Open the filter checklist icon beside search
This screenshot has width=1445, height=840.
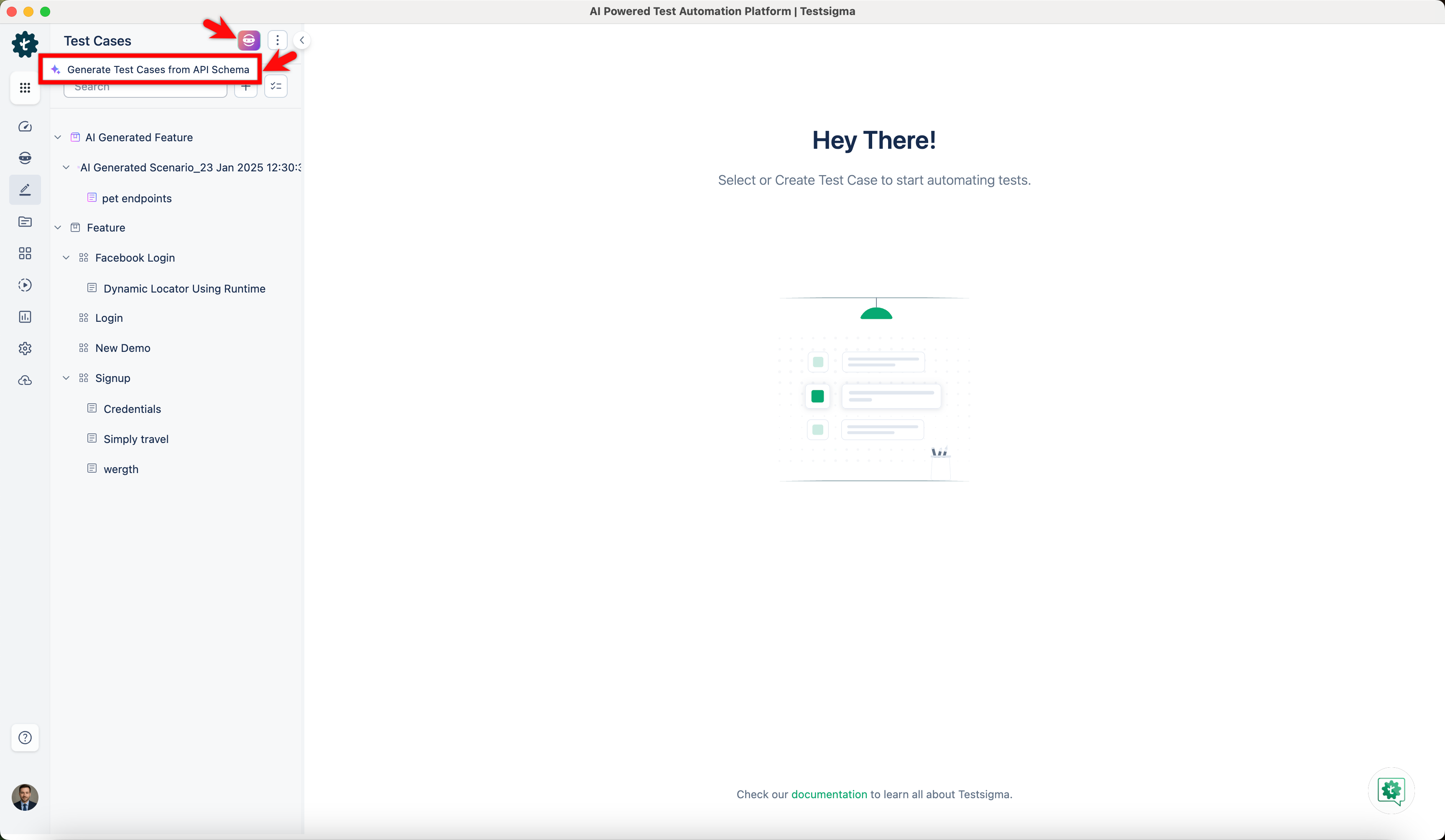pyautogui.click(x=275, y=86)
